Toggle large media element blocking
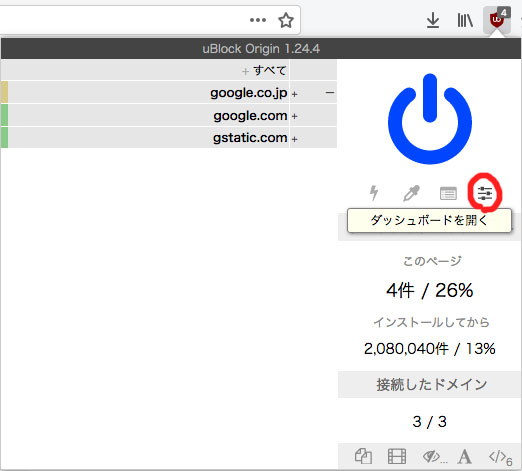This screenshot has width=522, height=471. (x=397, y=456)
